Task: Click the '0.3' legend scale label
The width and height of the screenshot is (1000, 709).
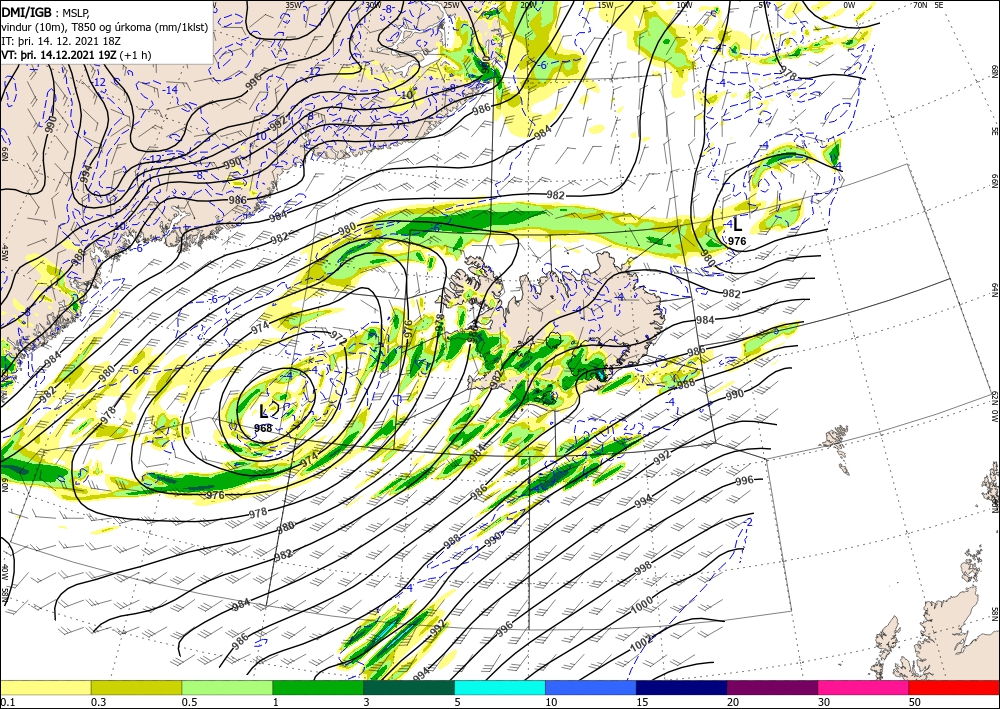Action: coord(98,702)
